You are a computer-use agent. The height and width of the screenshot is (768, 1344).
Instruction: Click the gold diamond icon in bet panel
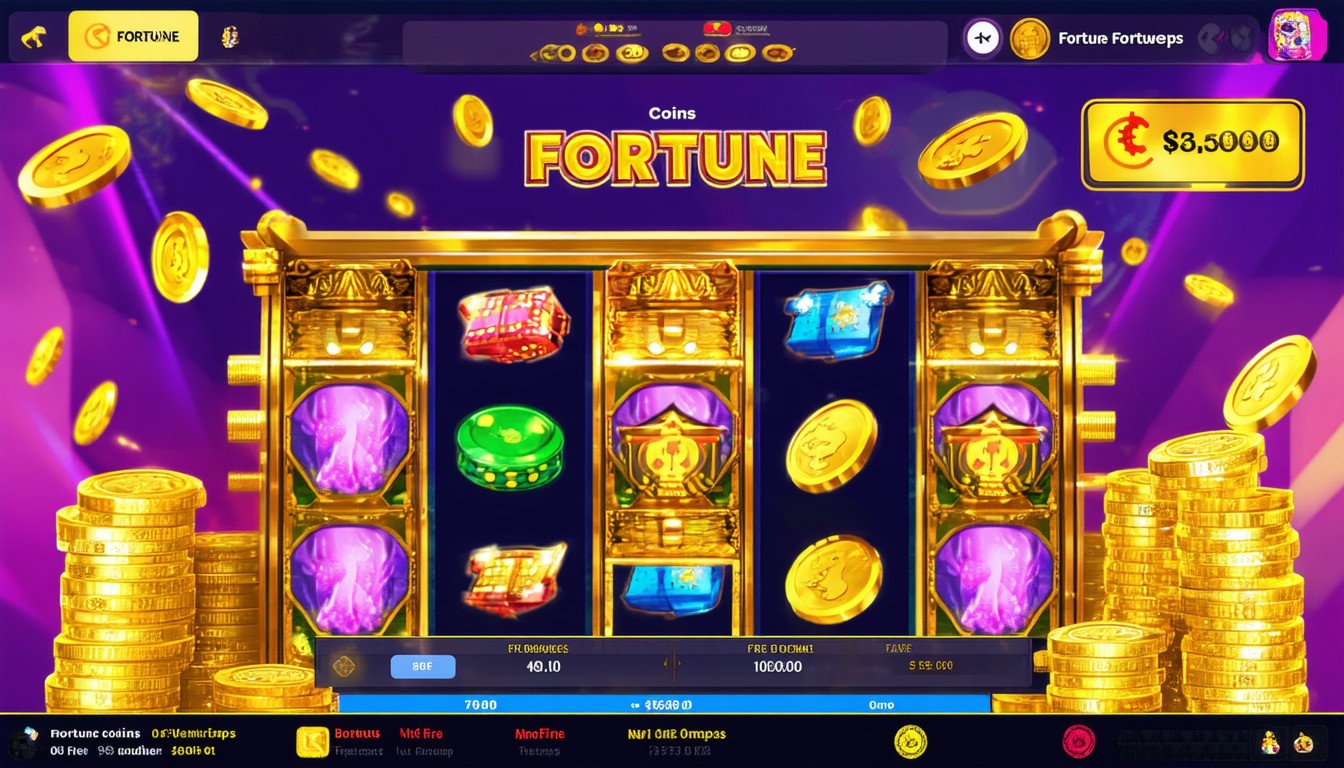(345, 666)
